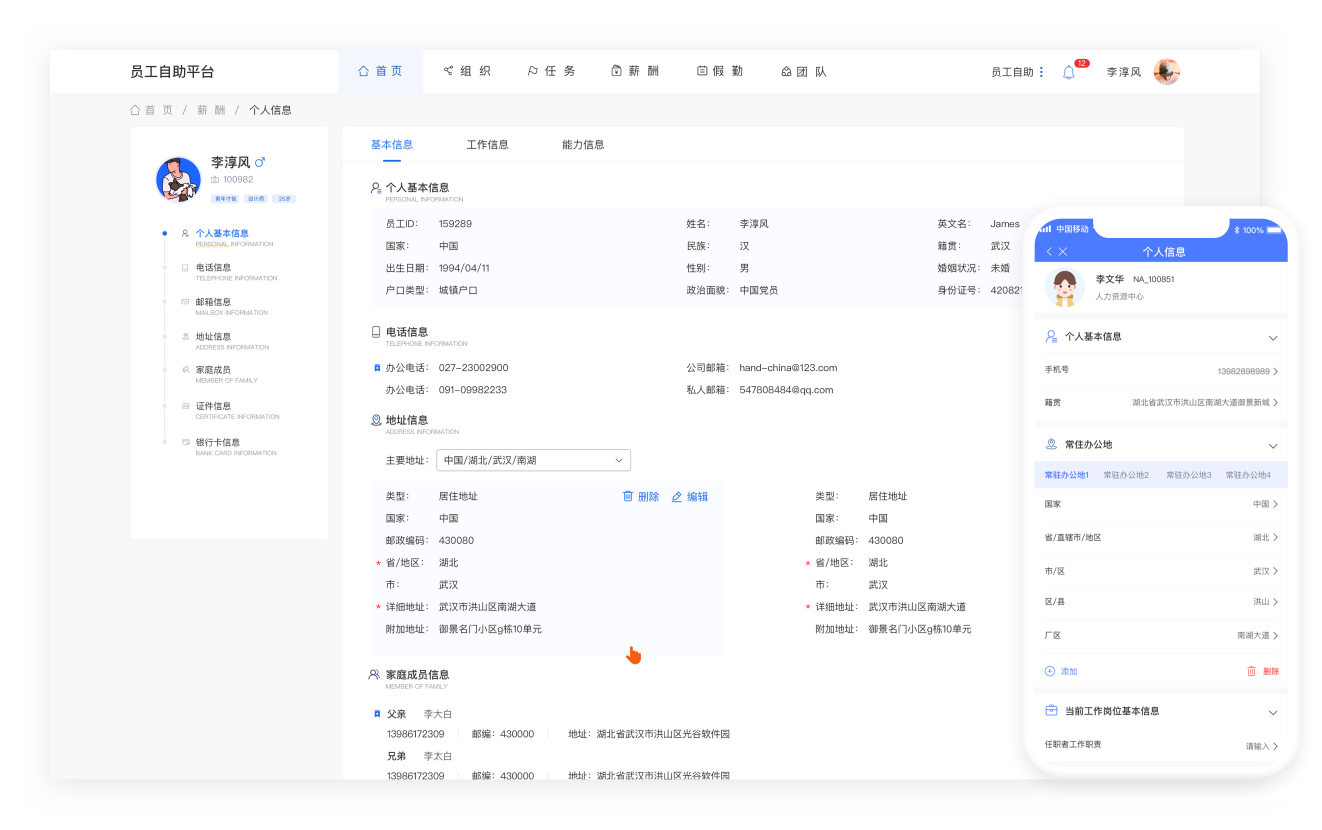
Task: Open the 厂区 南湖大道 row in phone
Action: pos(1161,635)
